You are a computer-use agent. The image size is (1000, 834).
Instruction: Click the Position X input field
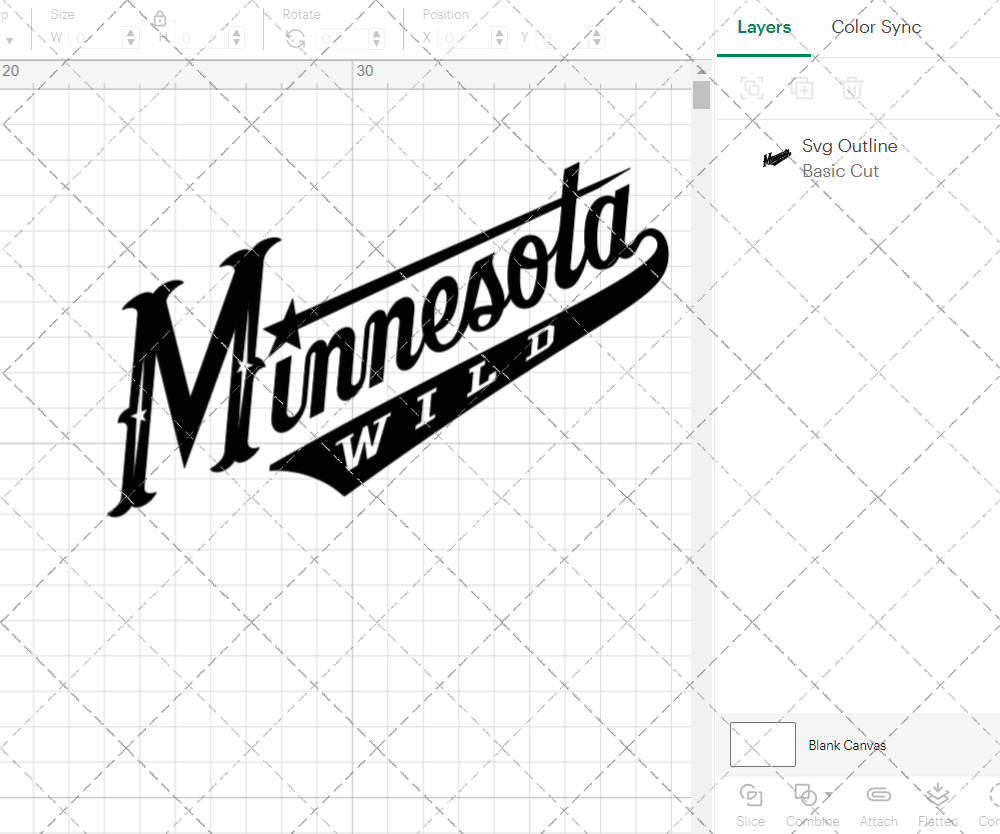click(x=465, y=38)
